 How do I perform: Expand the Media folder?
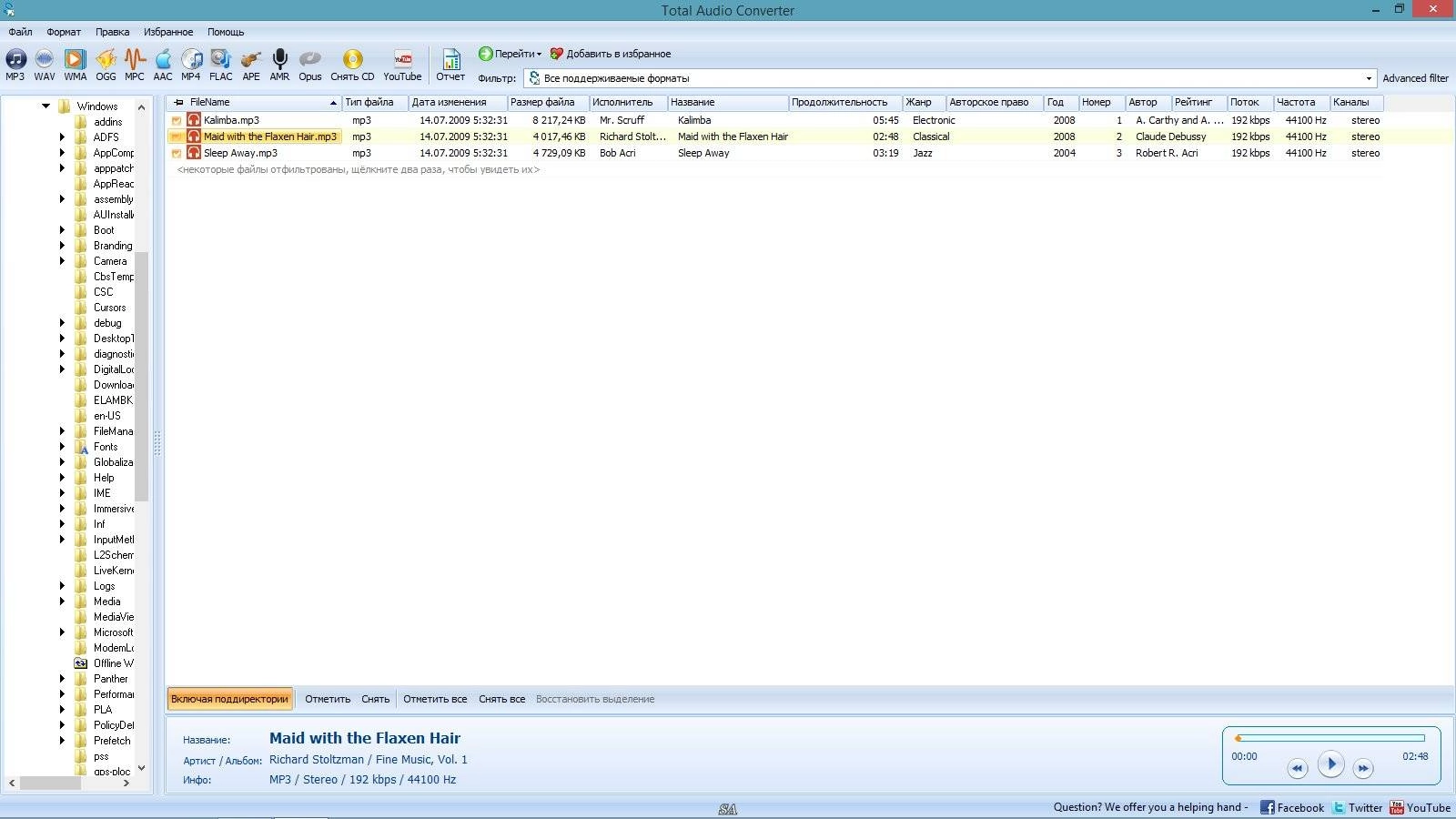[62, 602]
